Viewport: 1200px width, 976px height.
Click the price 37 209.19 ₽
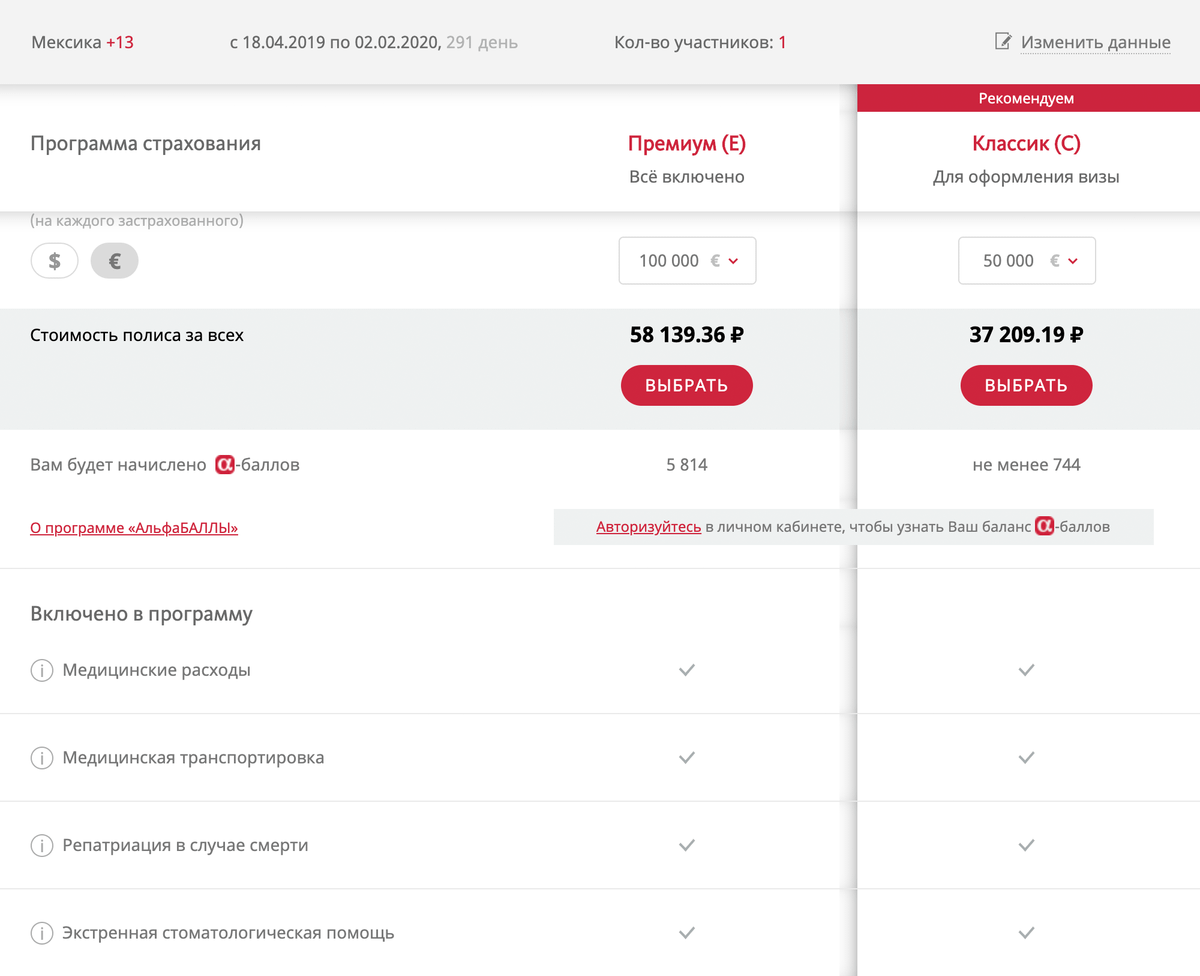point(1026,335)
